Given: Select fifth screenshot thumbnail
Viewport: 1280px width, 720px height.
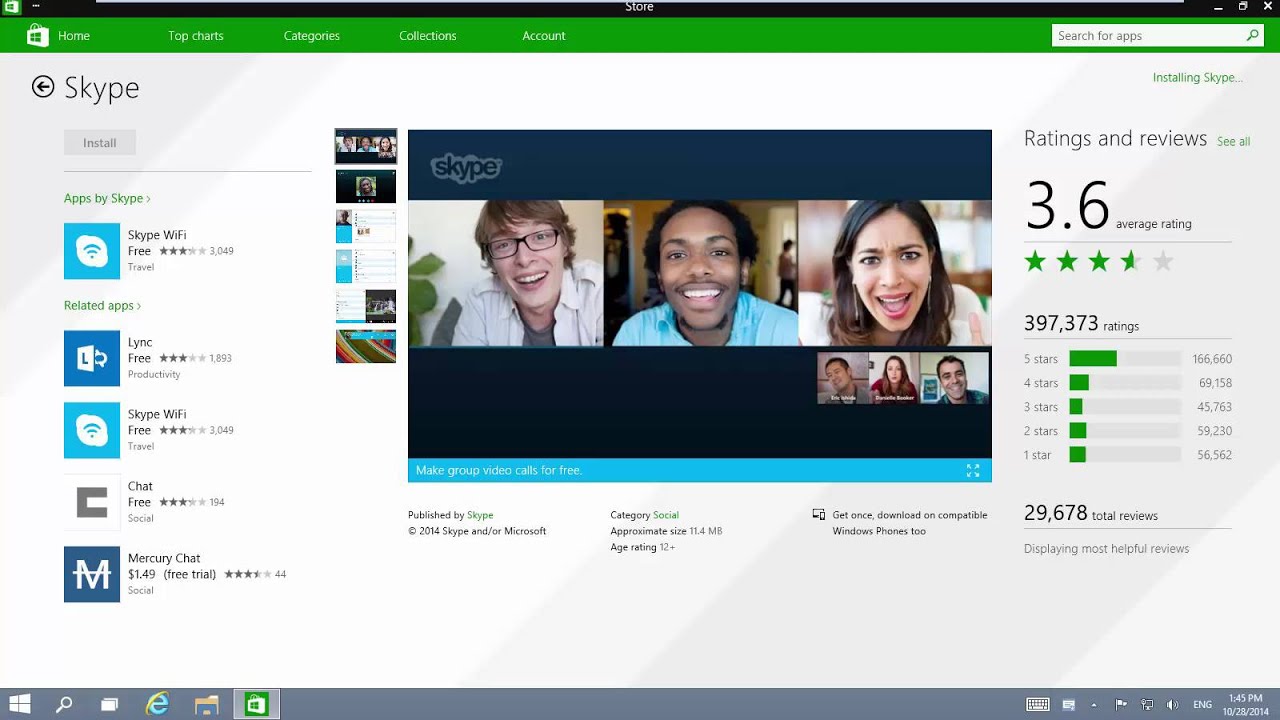Looking at the screenshot, I should click(x=366, y=306).
